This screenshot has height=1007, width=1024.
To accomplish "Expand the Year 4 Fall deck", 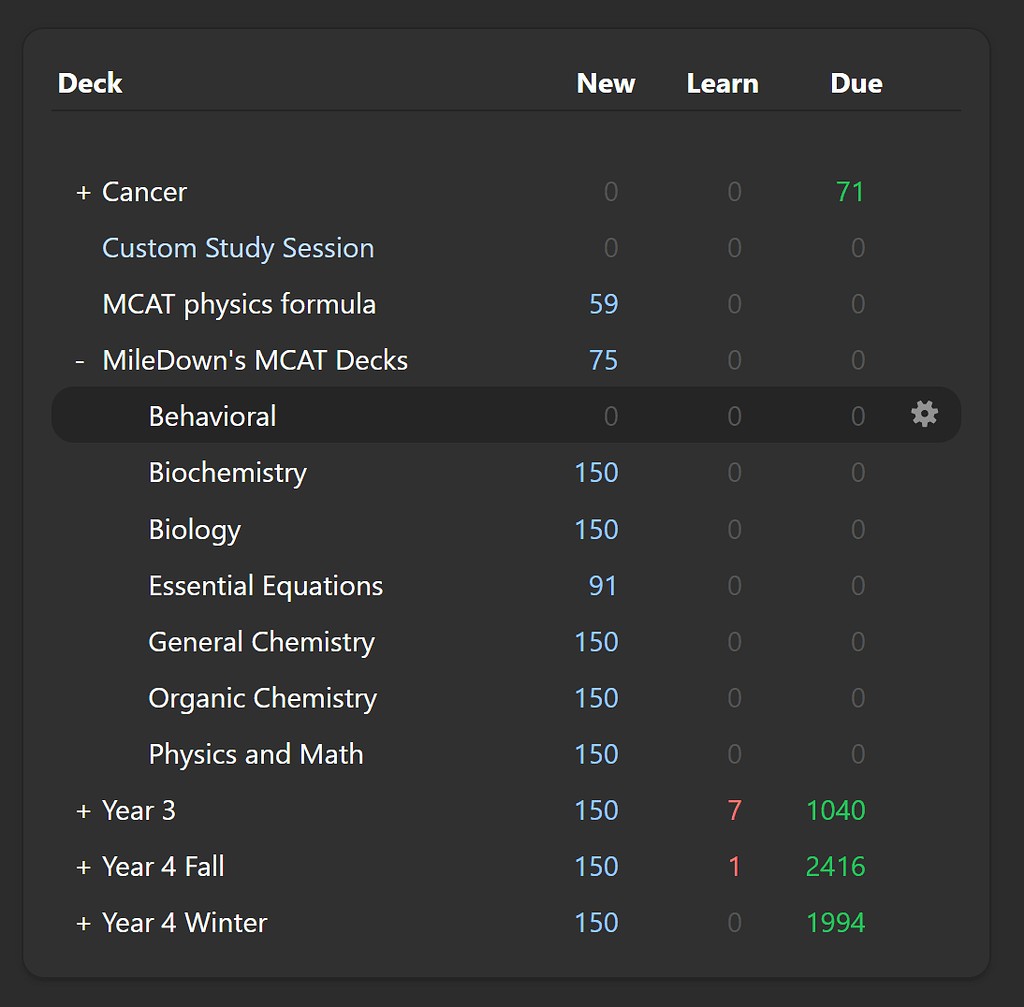I will pyautogui.click(x=83, y=867).
